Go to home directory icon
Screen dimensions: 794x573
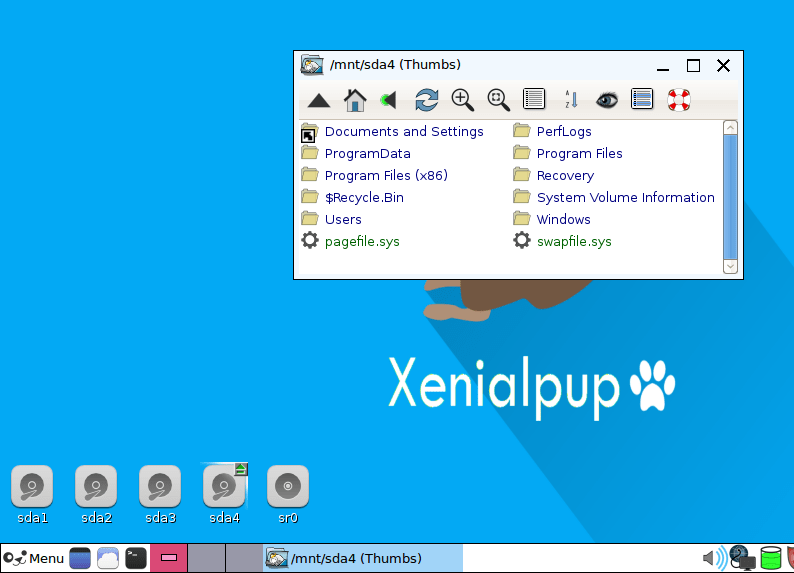coord(355,100)
